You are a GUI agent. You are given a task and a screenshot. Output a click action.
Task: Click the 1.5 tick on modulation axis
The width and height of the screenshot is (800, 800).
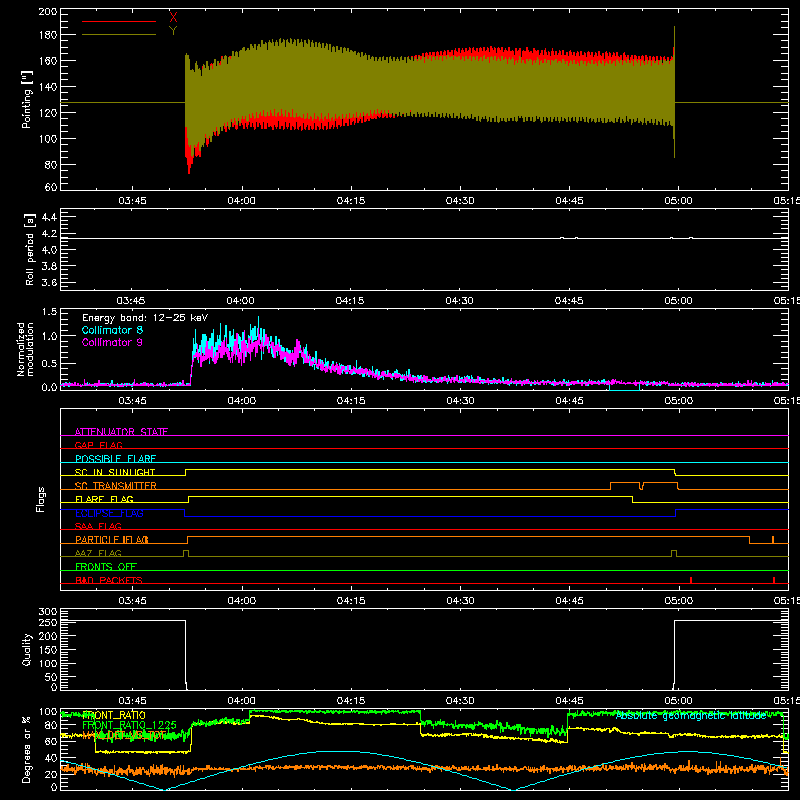pyautogui.click(x=49, y=312)
